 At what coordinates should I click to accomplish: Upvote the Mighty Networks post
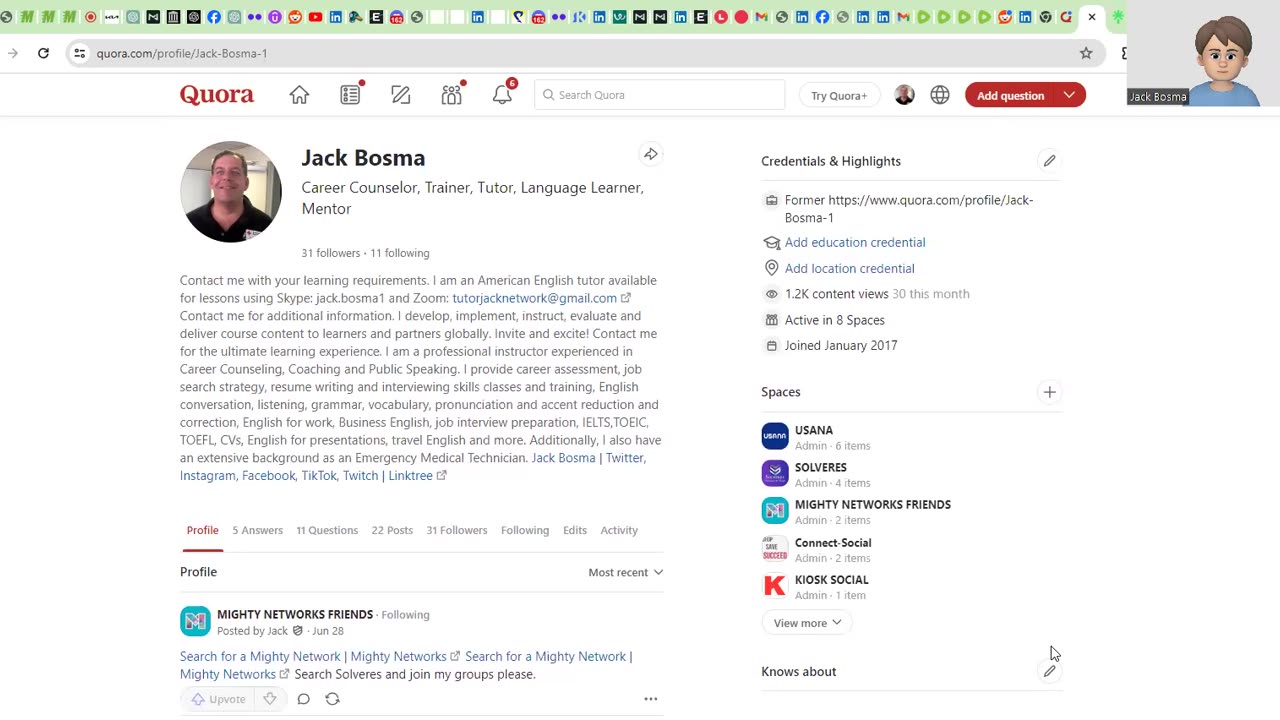pyautogui.click(x=219, y=699)
